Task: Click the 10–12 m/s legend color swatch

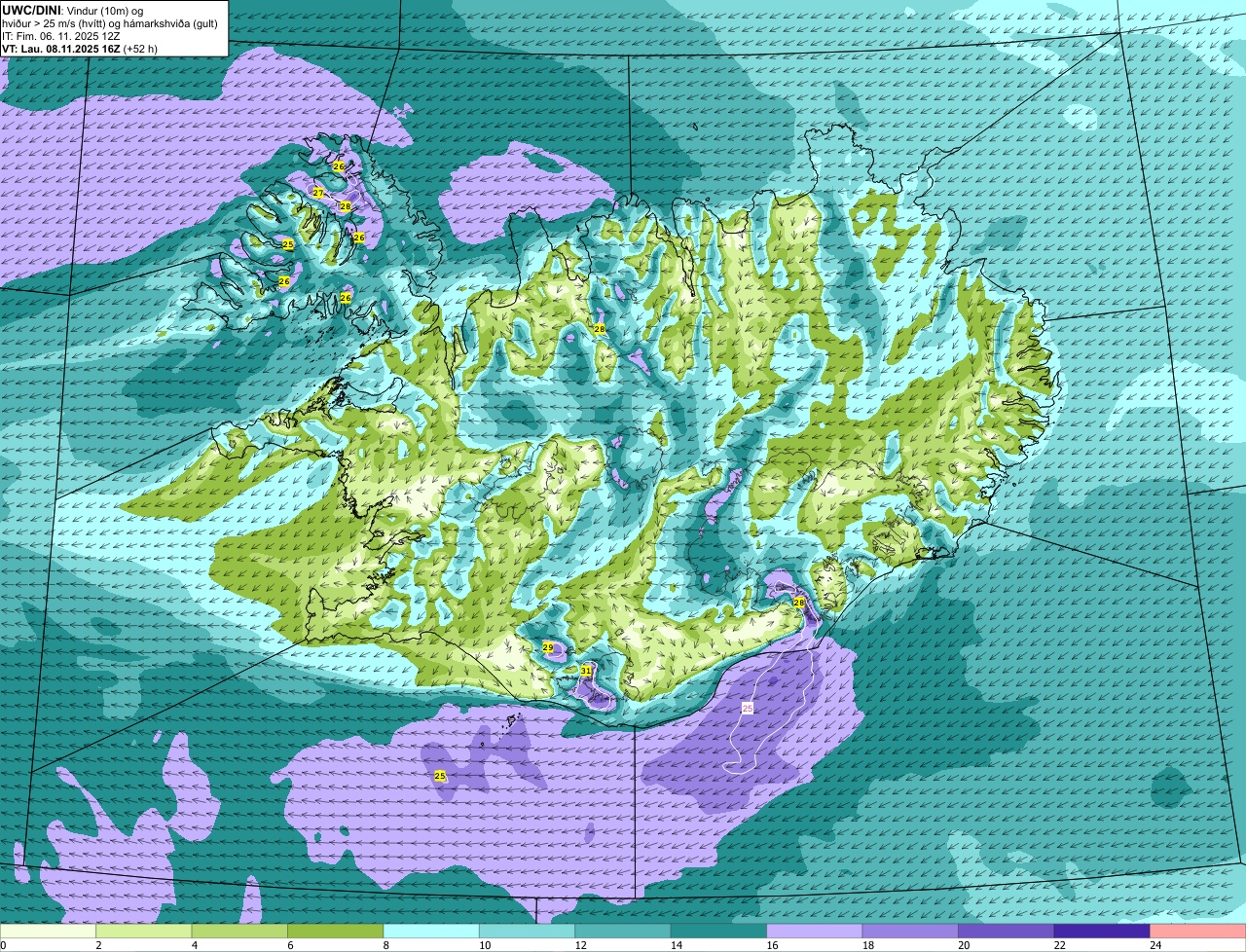Action: (528, 931)
